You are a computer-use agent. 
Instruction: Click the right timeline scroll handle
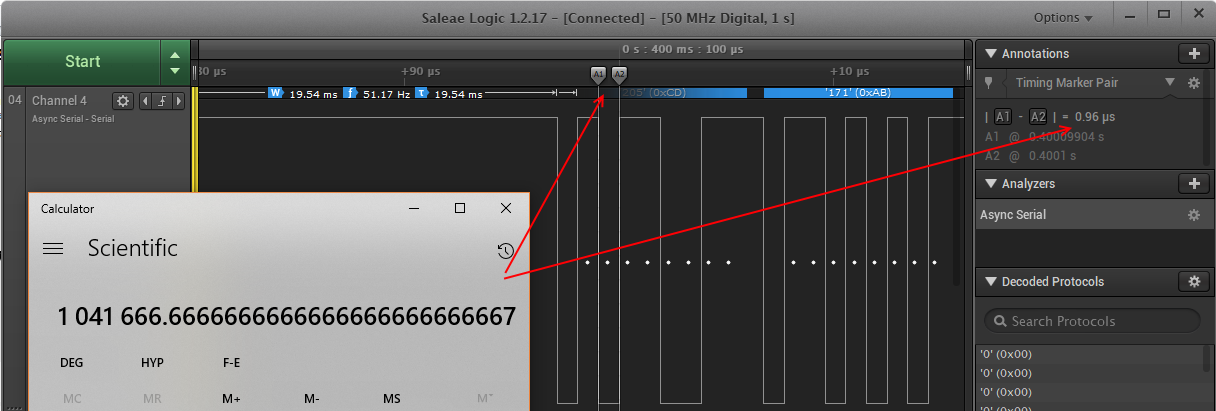(x=967, y=72)
